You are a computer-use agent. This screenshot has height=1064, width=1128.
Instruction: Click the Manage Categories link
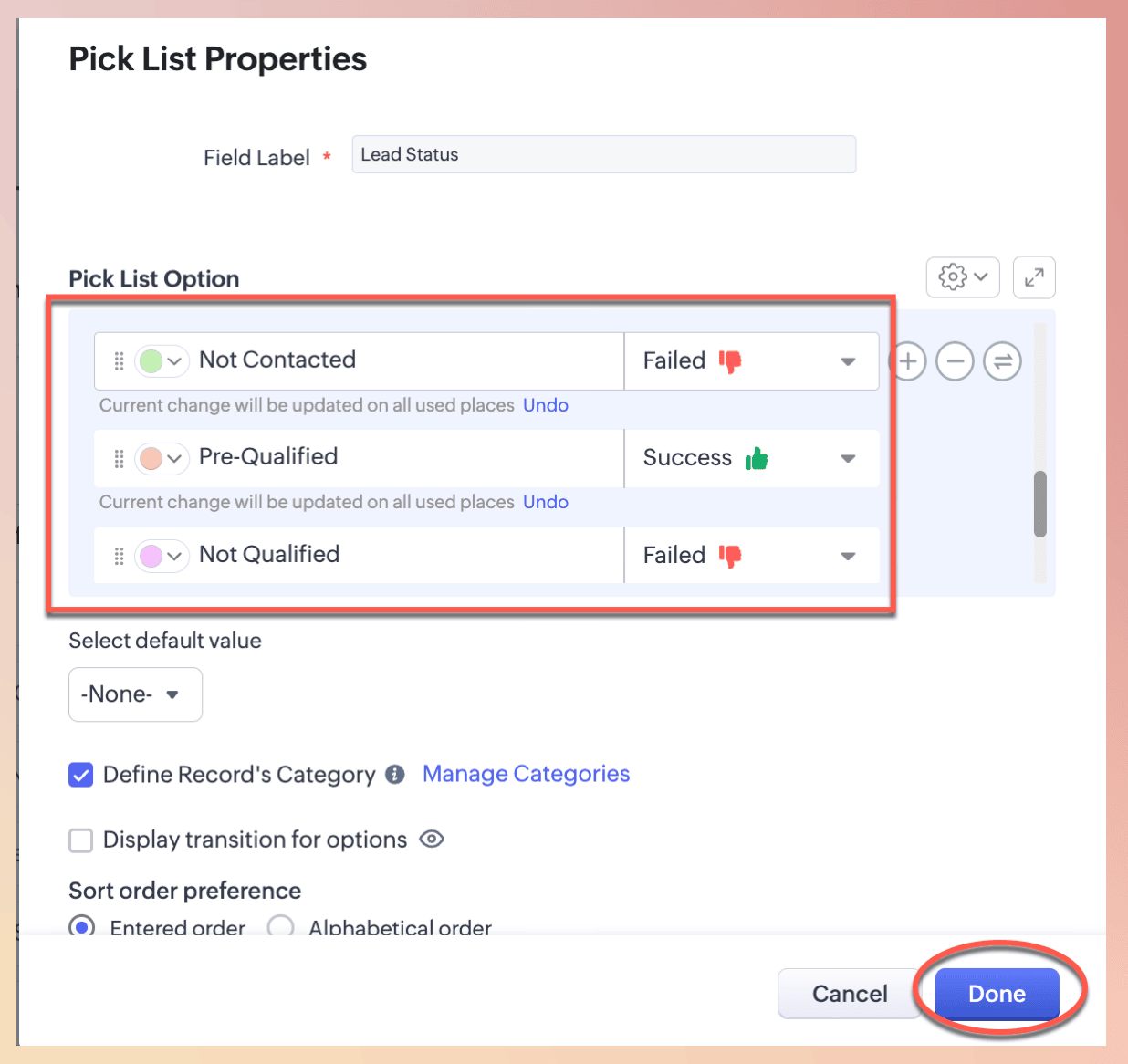tap(526, 774)
